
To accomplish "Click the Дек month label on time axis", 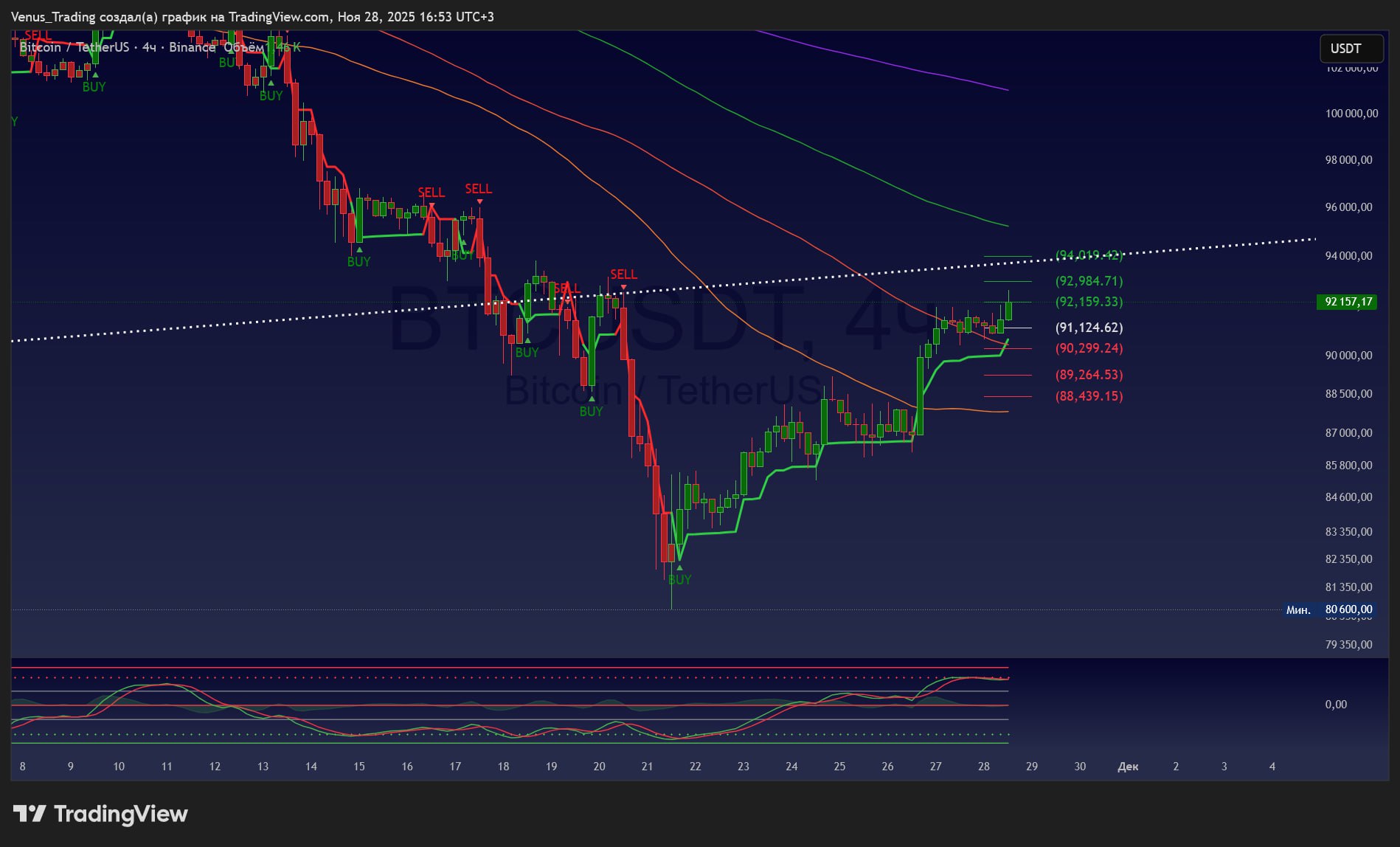I will click(x=1127, y=767).
